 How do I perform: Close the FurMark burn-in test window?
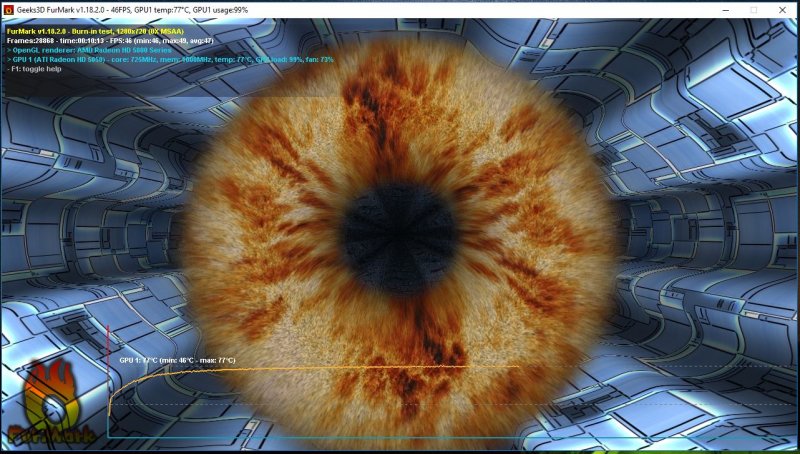pos(784,9)
